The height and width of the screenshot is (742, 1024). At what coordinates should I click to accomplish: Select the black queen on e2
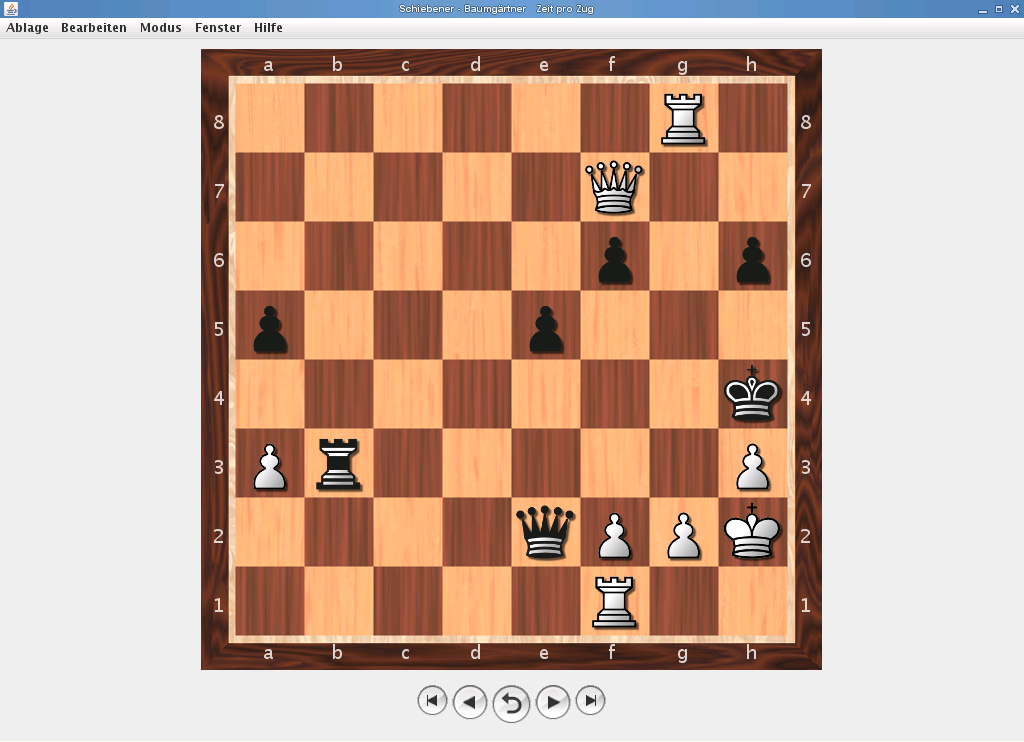[544, 533]
